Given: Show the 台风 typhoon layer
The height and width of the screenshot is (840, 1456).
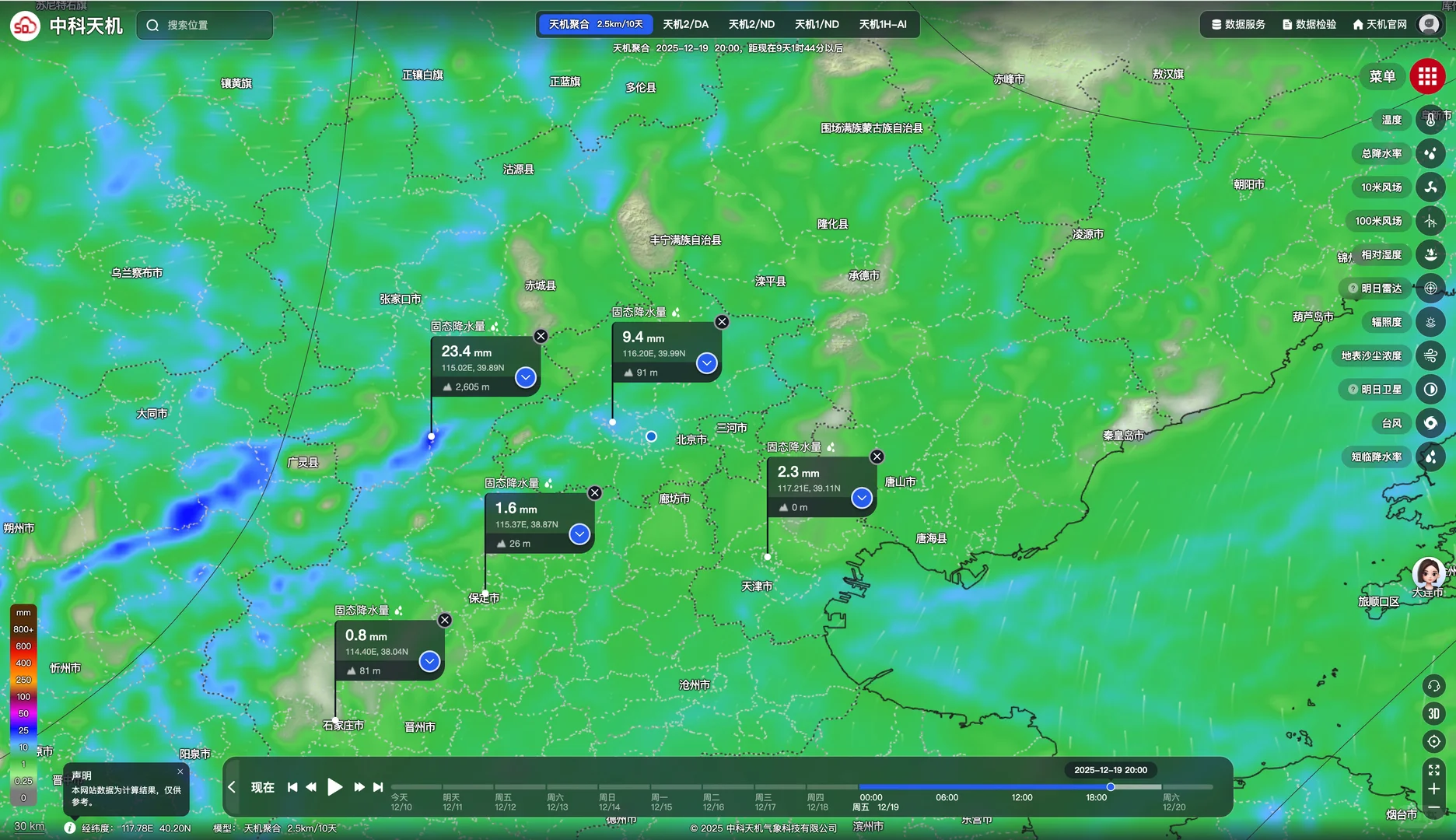Looking at the screenshot, I should coord(1430,423).
